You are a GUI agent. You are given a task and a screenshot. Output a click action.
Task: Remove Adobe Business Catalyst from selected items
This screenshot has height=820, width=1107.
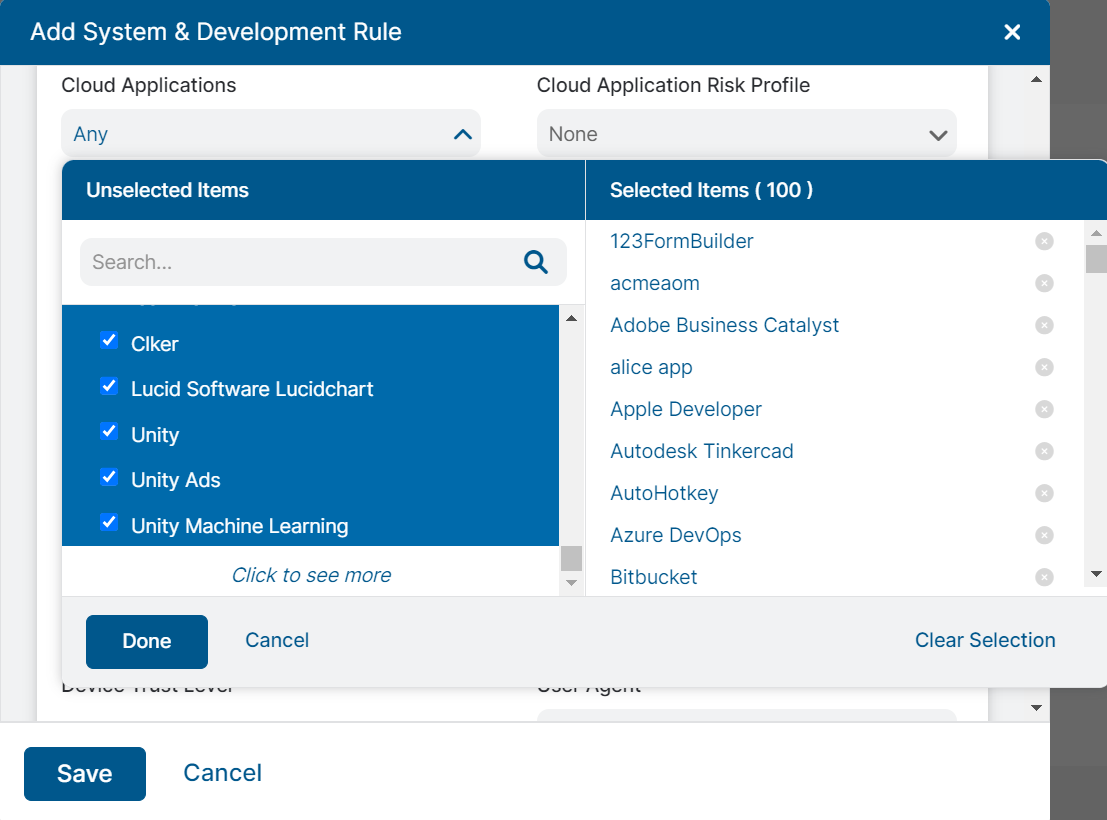(x=1044, y=325)
